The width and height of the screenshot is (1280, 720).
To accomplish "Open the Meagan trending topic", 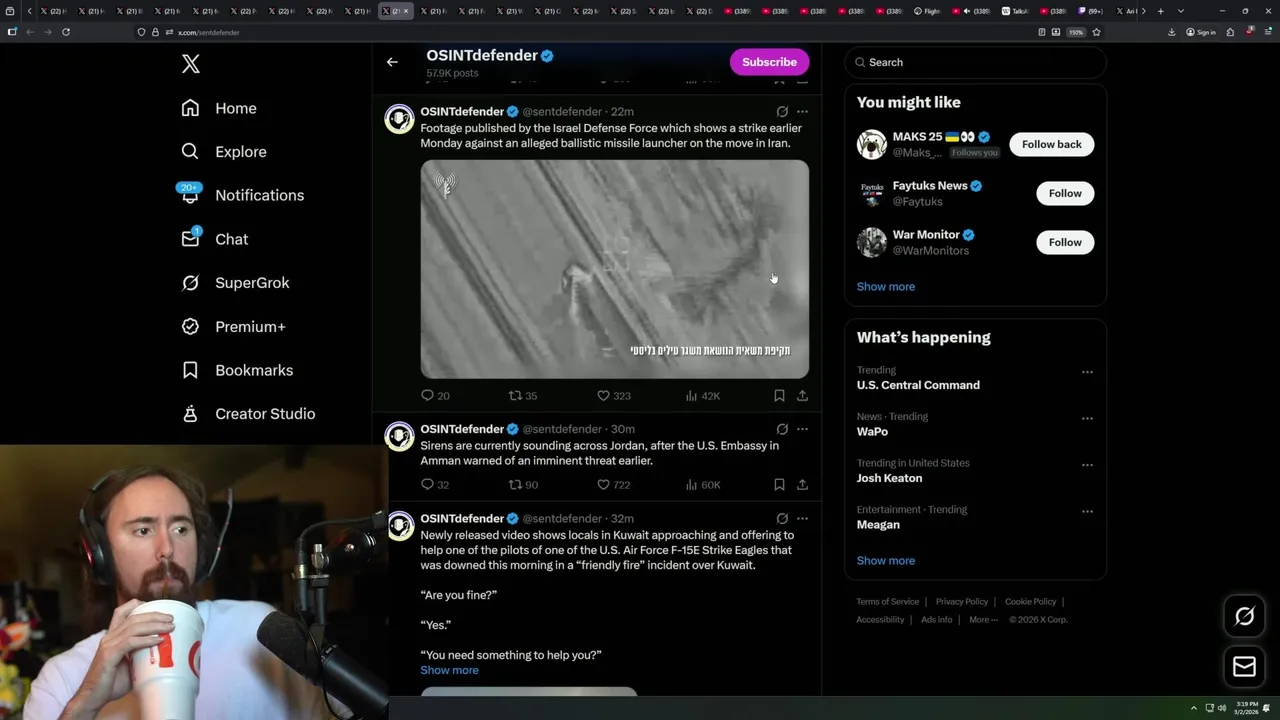I will coord(878,524).
